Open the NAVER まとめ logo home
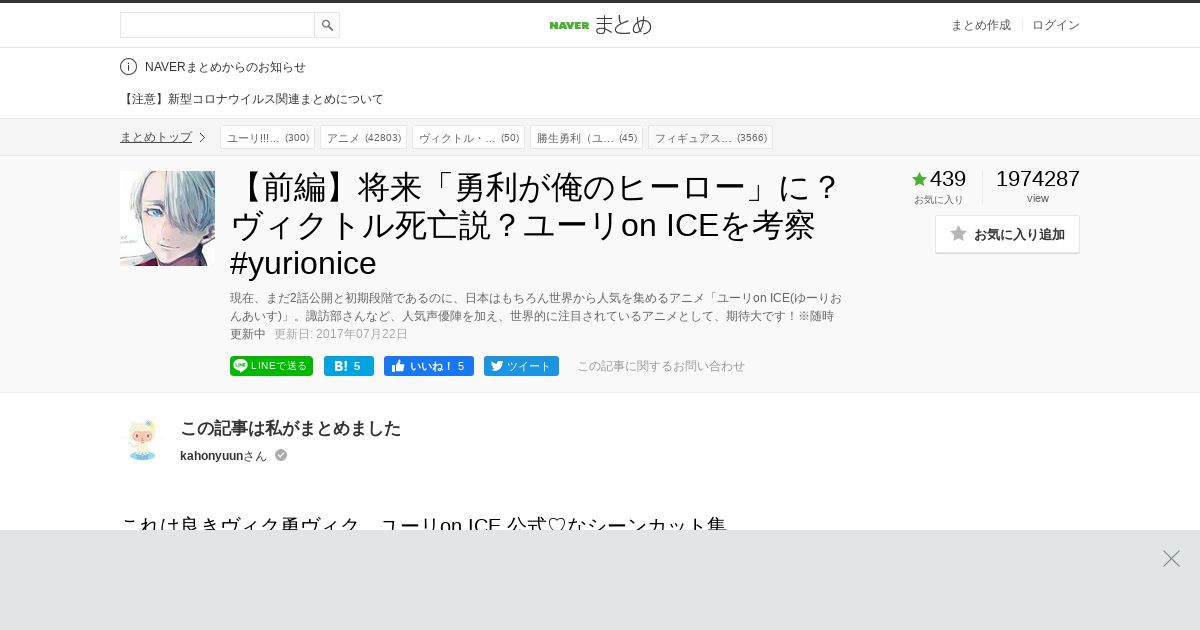This screenshot has width=1200, height=630. [600, 25]
